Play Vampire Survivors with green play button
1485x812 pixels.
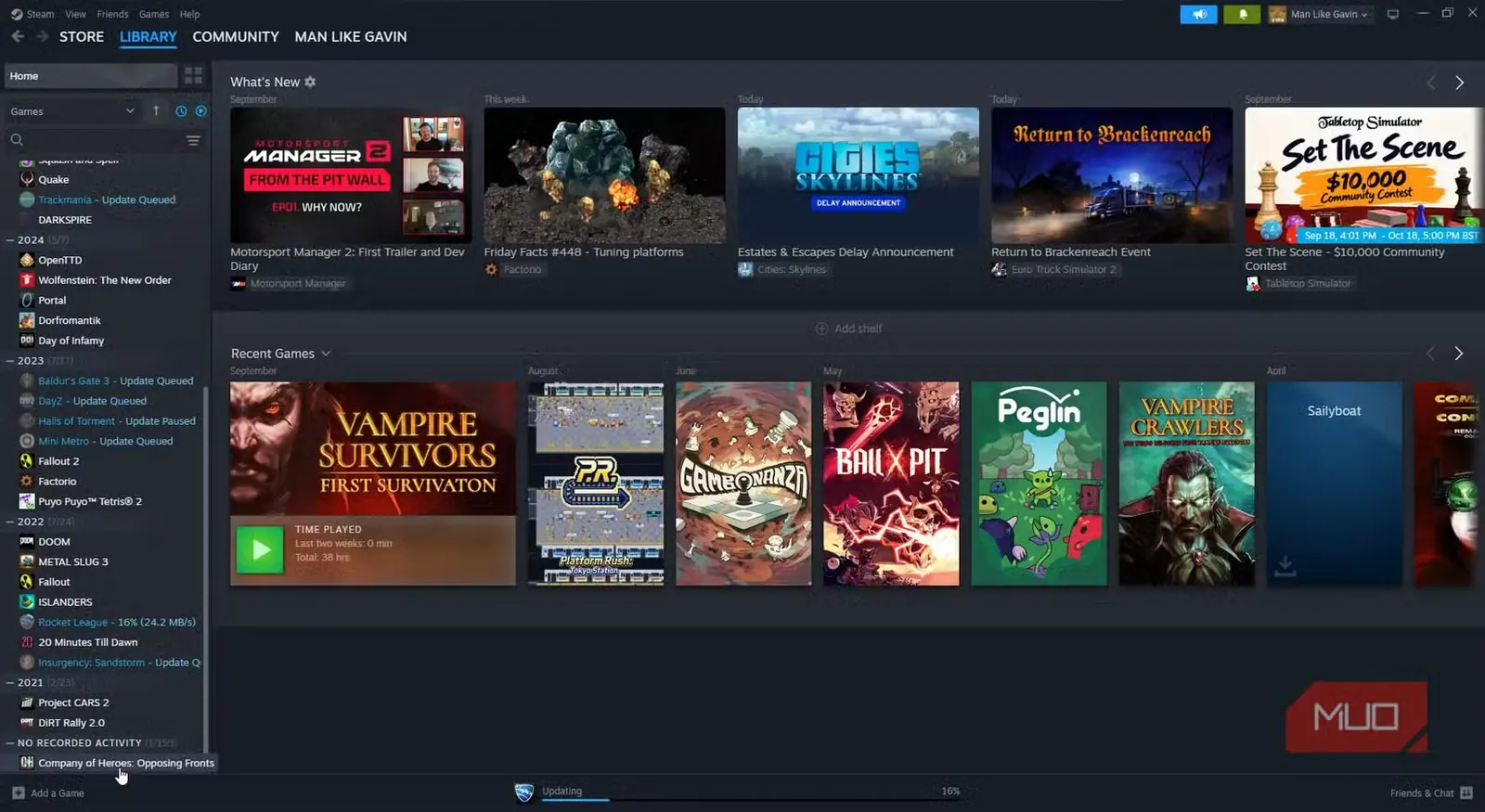(260, 549)
